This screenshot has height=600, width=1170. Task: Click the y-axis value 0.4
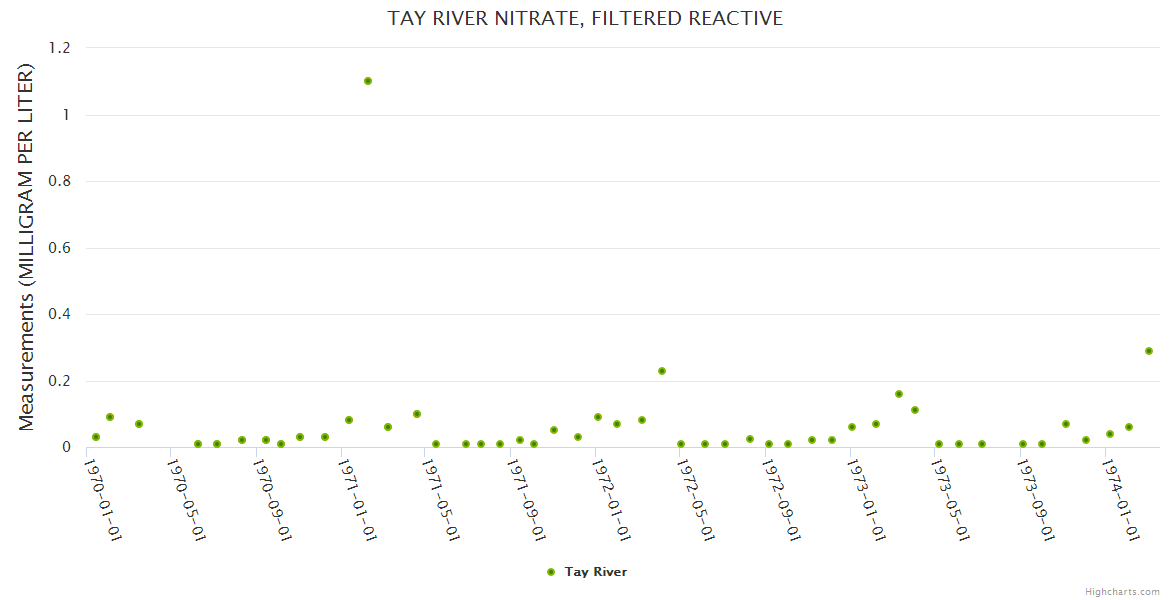60,314
